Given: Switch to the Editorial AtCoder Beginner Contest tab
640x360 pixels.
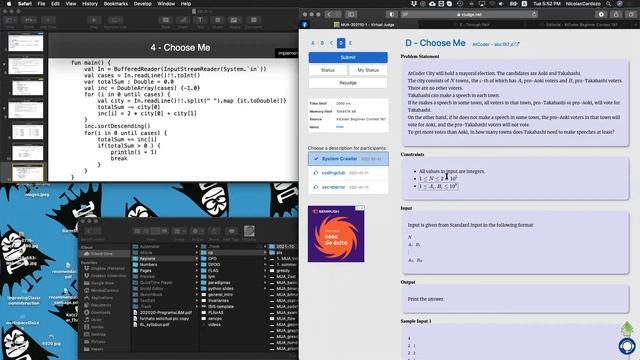Looking at the screenshot, I should pos(582,24).
